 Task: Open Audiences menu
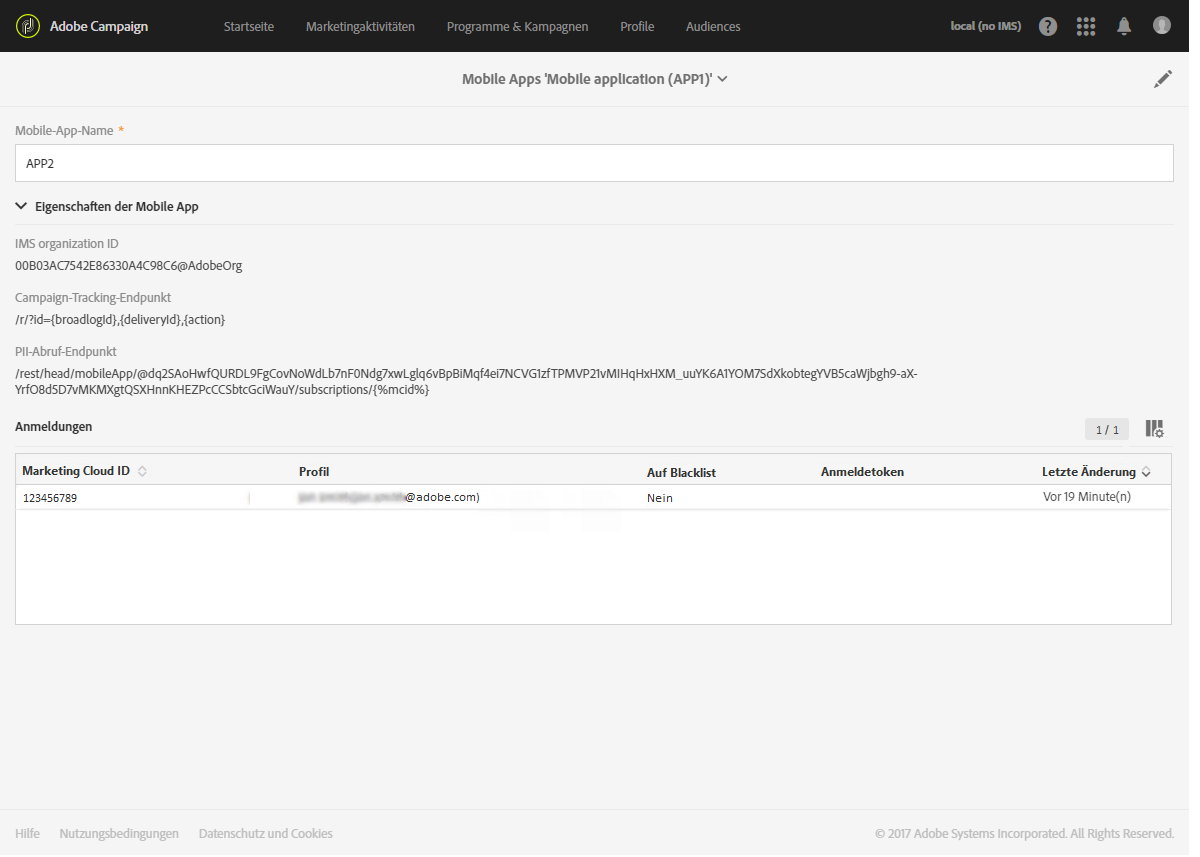713,27
